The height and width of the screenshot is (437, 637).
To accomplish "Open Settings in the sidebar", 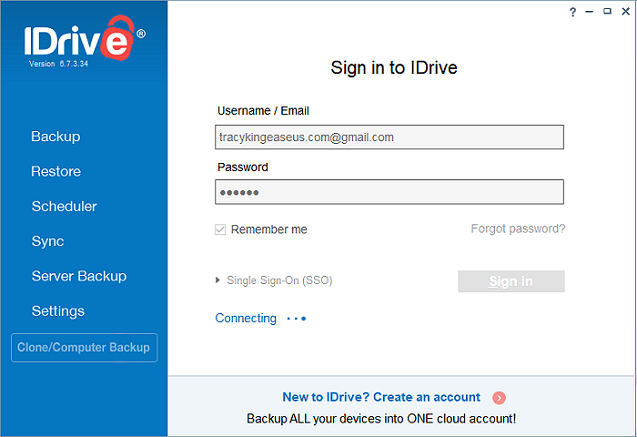I will pyautogui.click(x=58, y=311).
